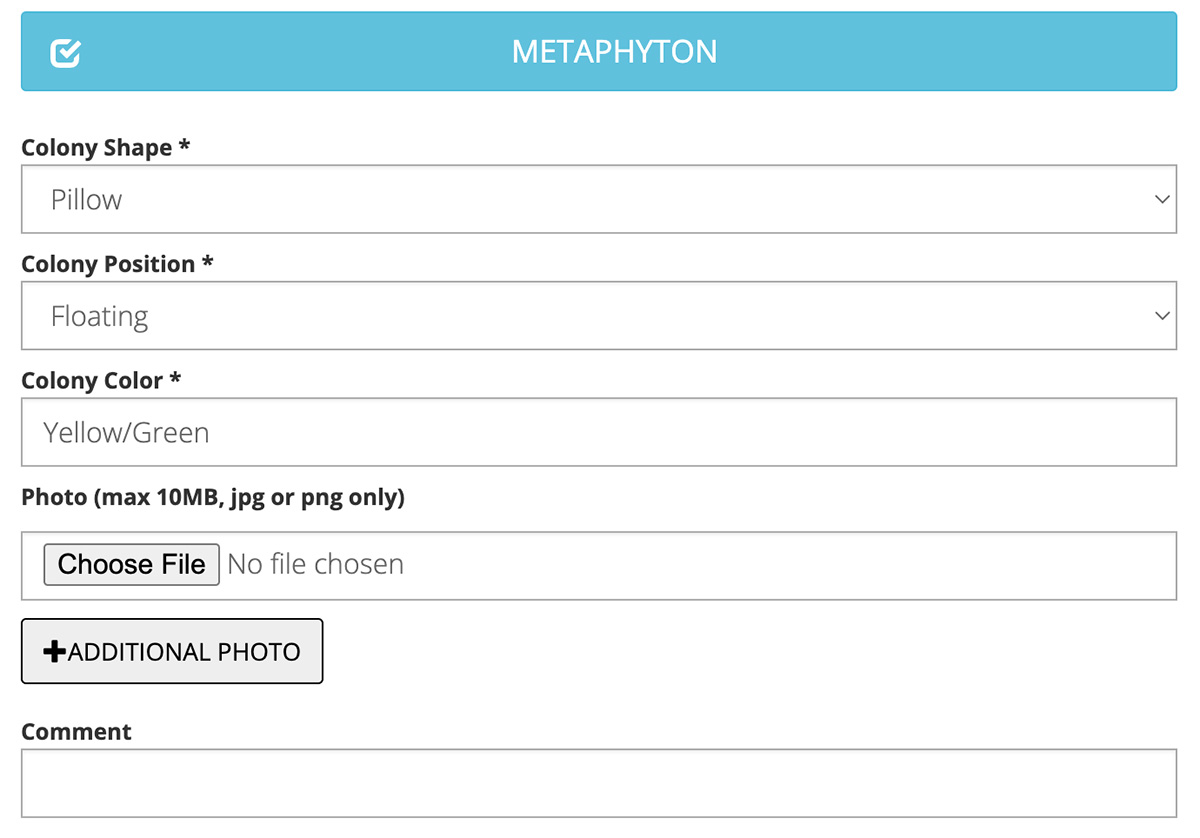Click the "Colony Color" field label
This screenshot has height=838, width=1200.
click(92, 381)
